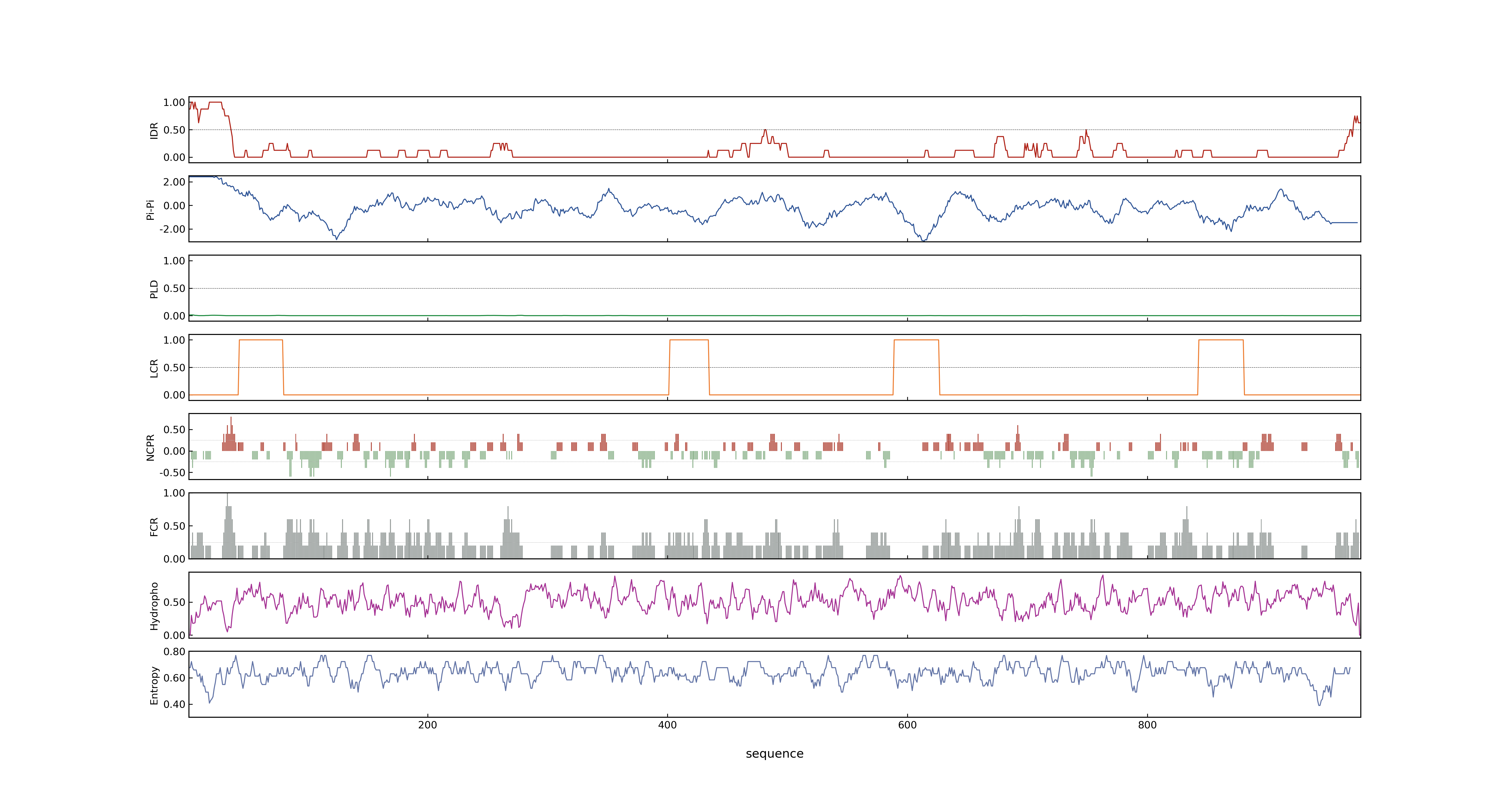Click the Hydropho y-axis label
The image size is (1512, 806).
point(154,606)
